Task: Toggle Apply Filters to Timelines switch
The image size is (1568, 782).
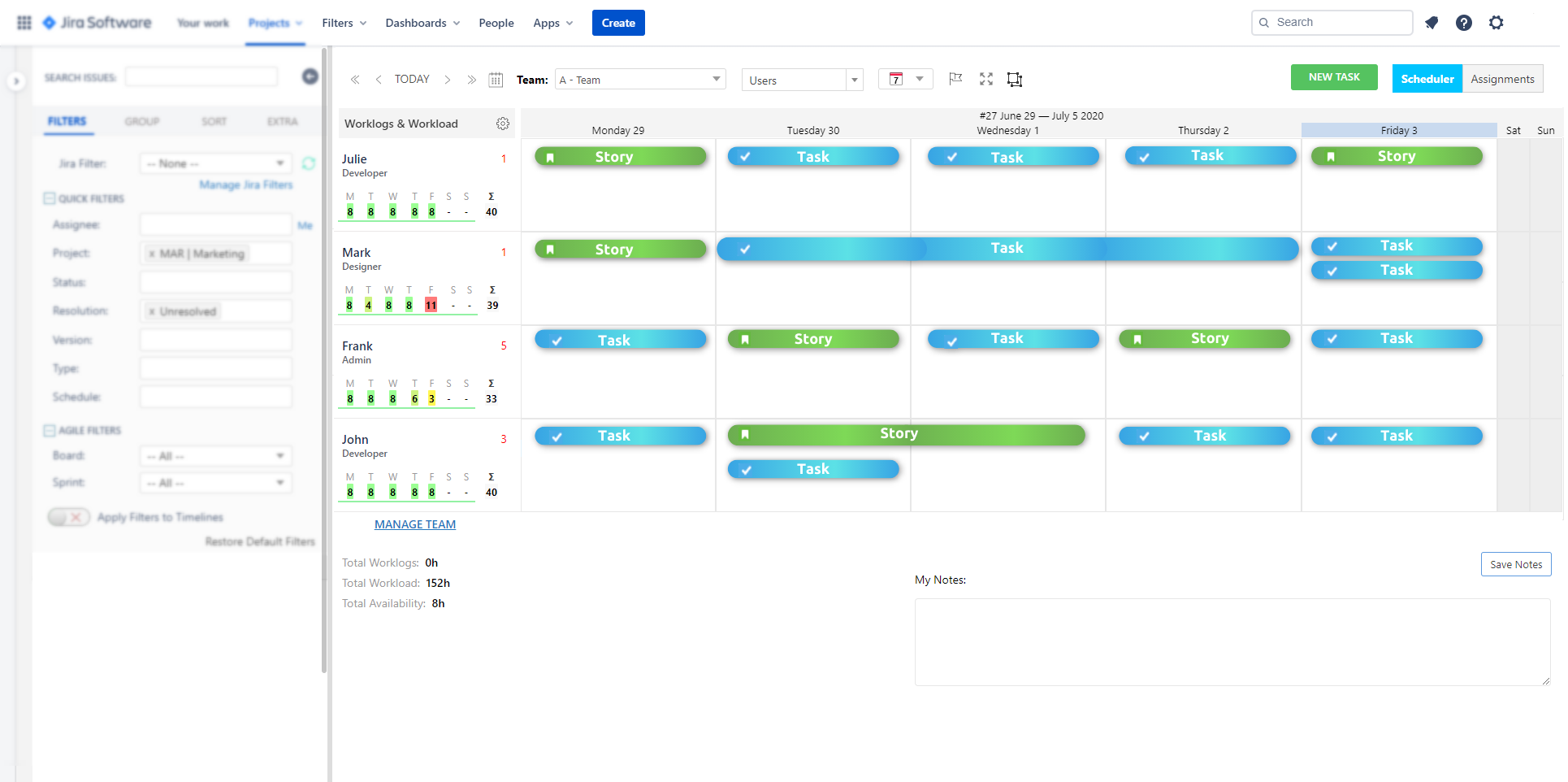Action: tap(68, 517)
